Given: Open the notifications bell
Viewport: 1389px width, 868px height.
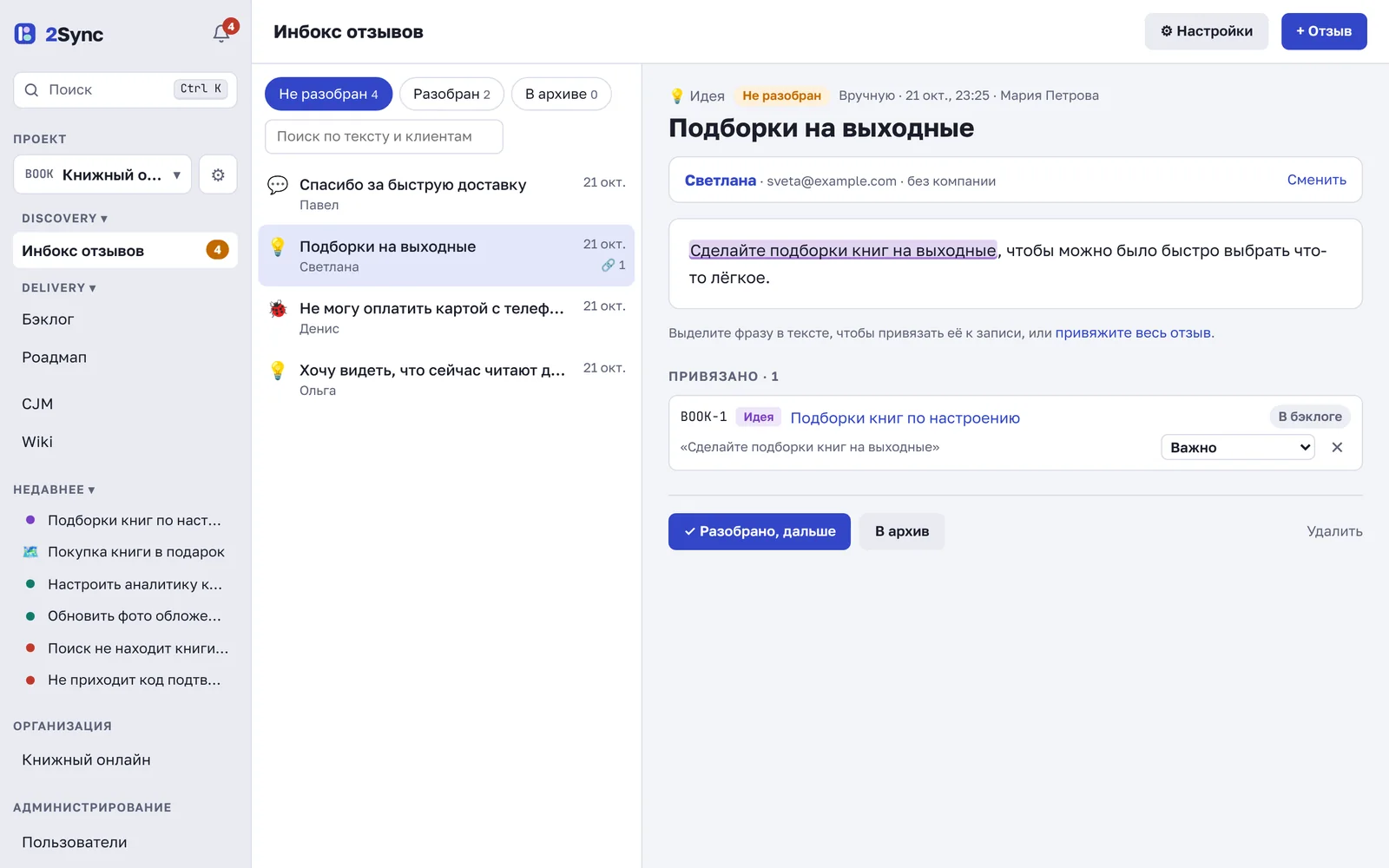Looking at the screenshot, I should click(222, 33).
